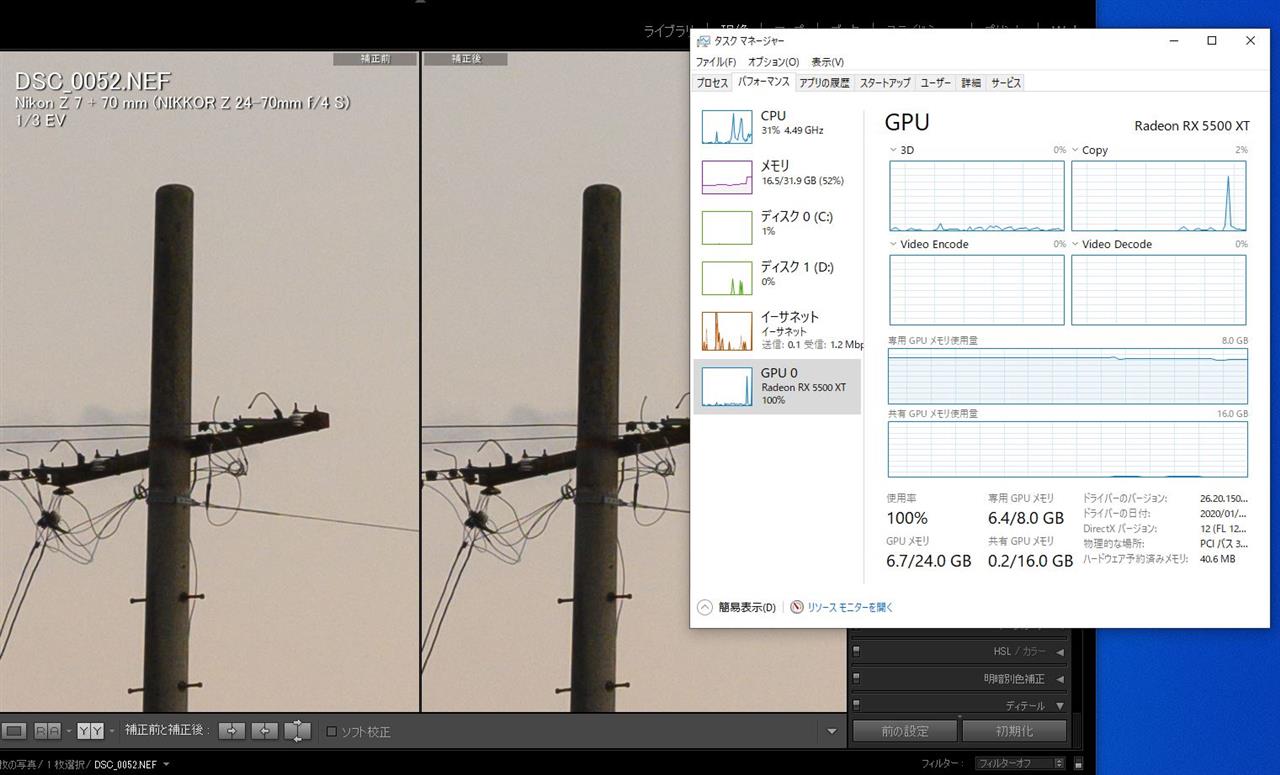The image size is (1280, 775).
Task: Click the Task Manager title bar icon
Action: 703,41
